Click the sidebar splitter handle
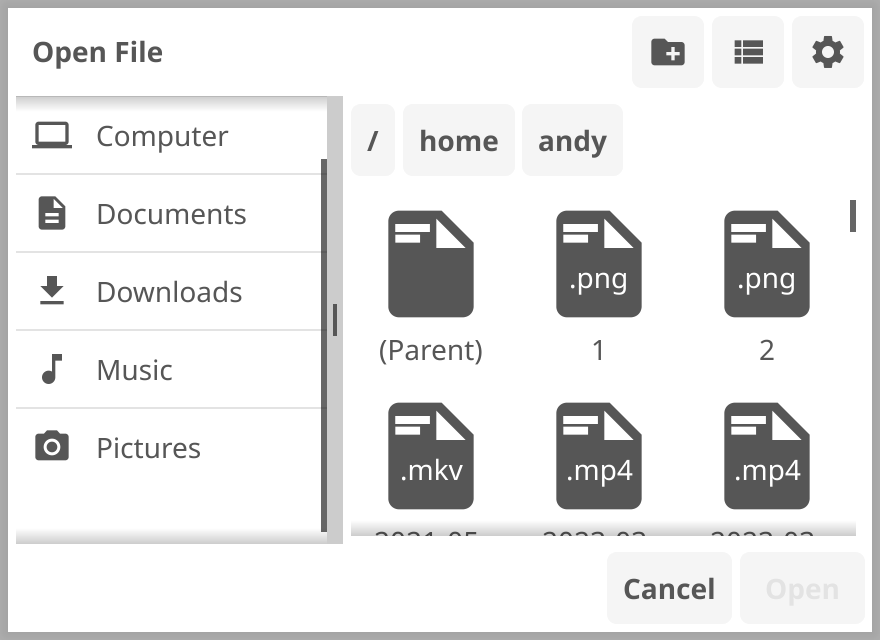This screenshot has width=880, height=640. coord(335,320)
